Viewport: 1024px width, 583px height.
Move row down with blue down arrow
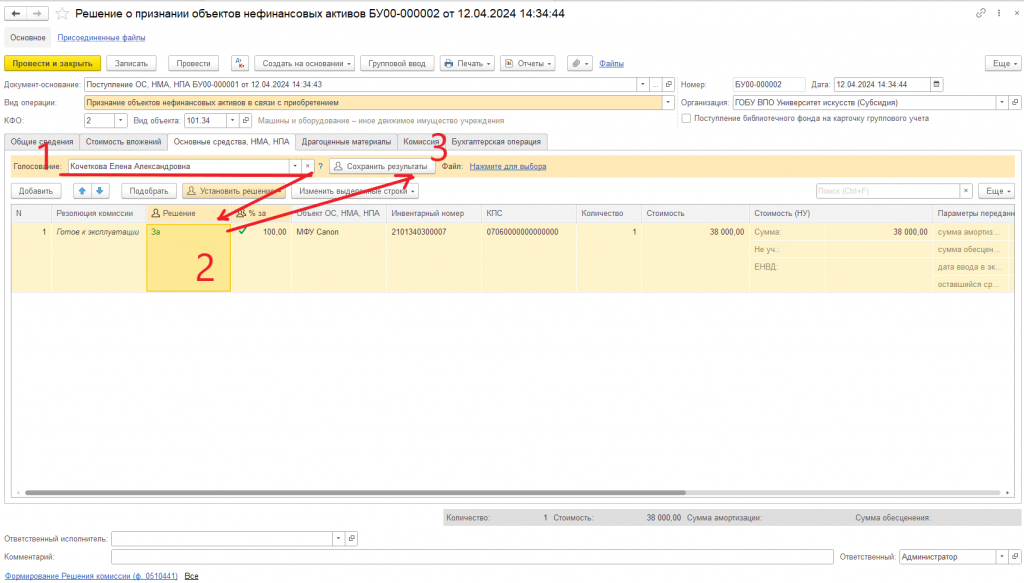click(100, 191)
